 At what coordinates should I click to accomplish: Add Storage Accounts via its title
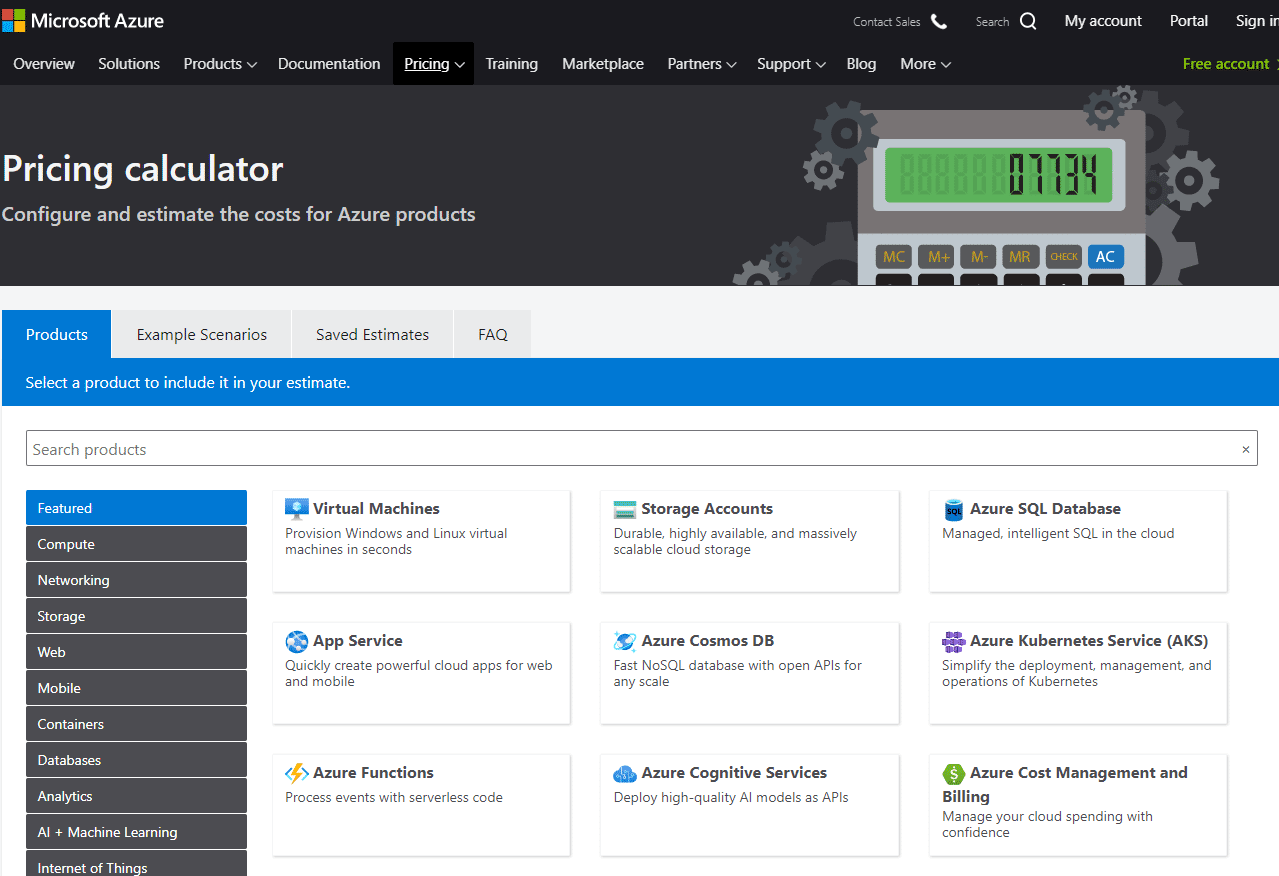tap(707, 509)
